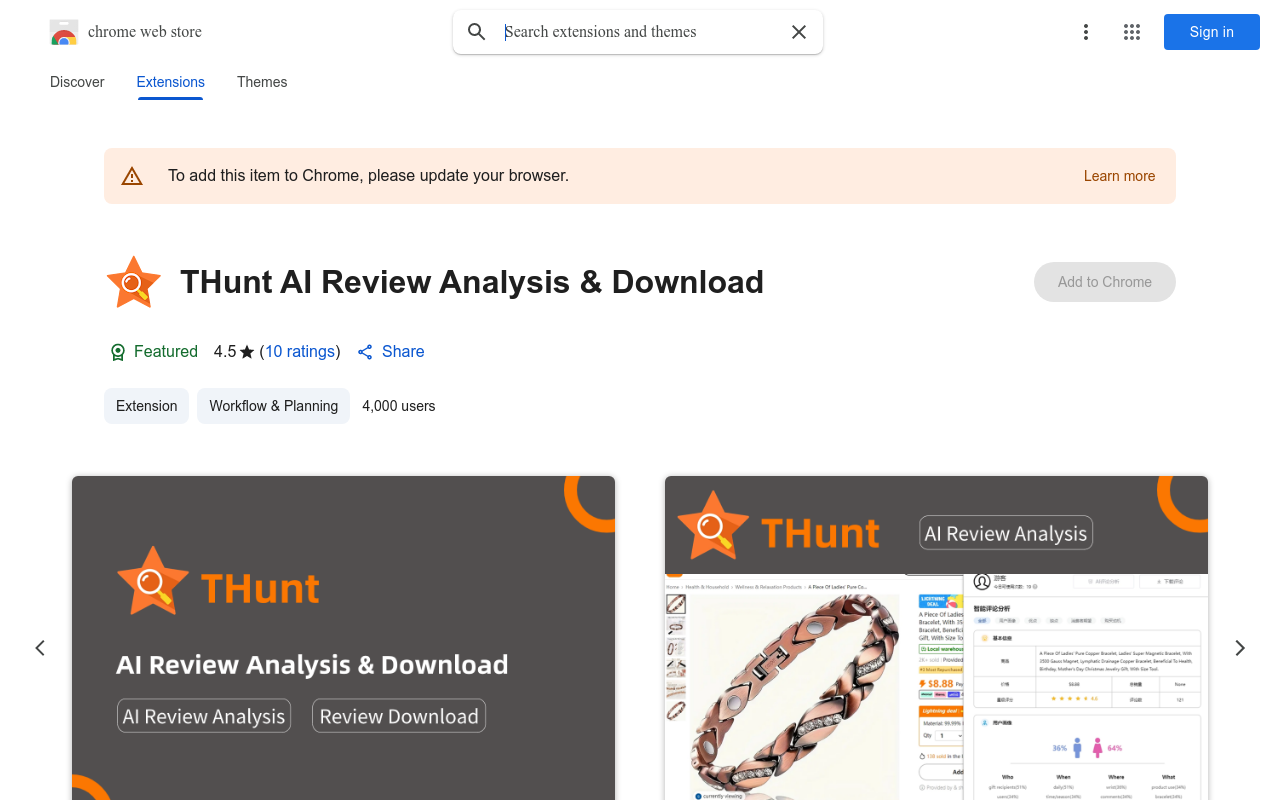Click the Share link text
This screenshot has height=800, width=1280.
(403, 352)
